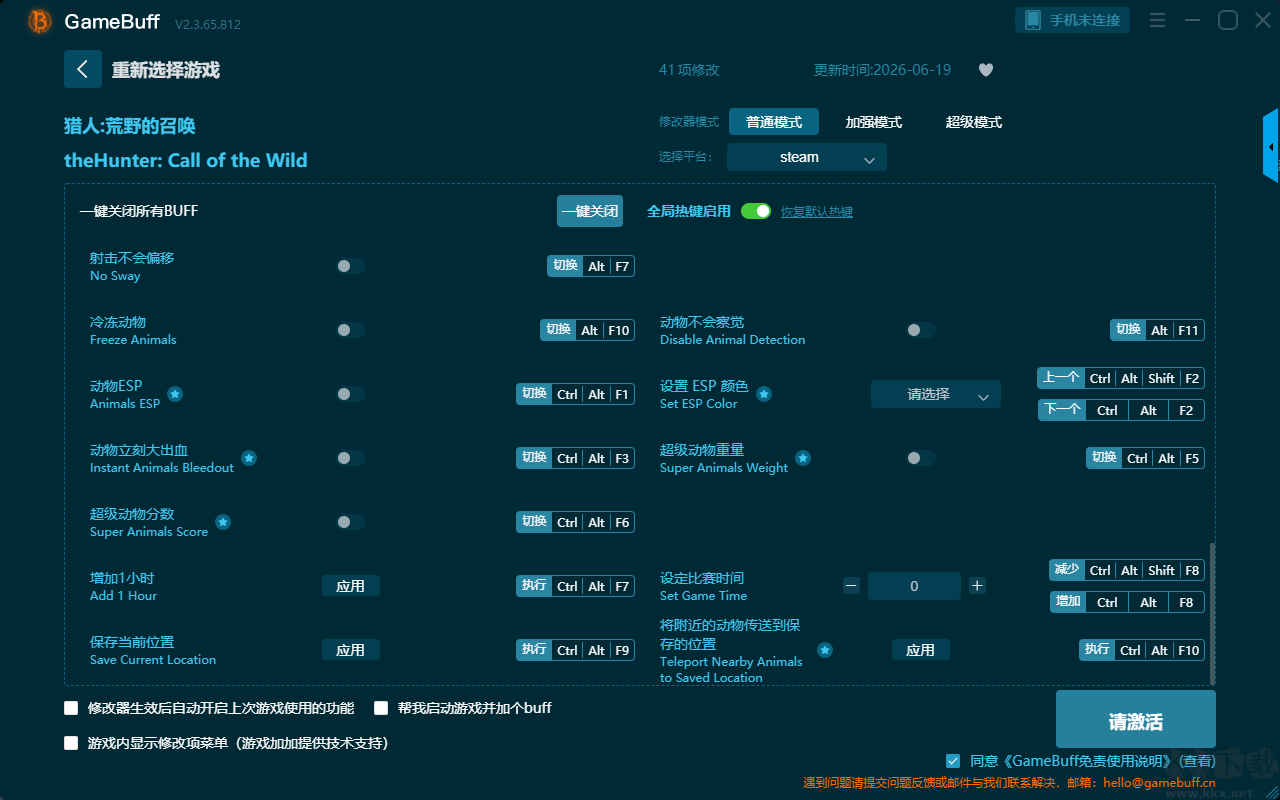The image size is (1280, 800).
Task: Click the star beside Super Animals Weight
Action: pyautogui.click(x=803, y=458)
